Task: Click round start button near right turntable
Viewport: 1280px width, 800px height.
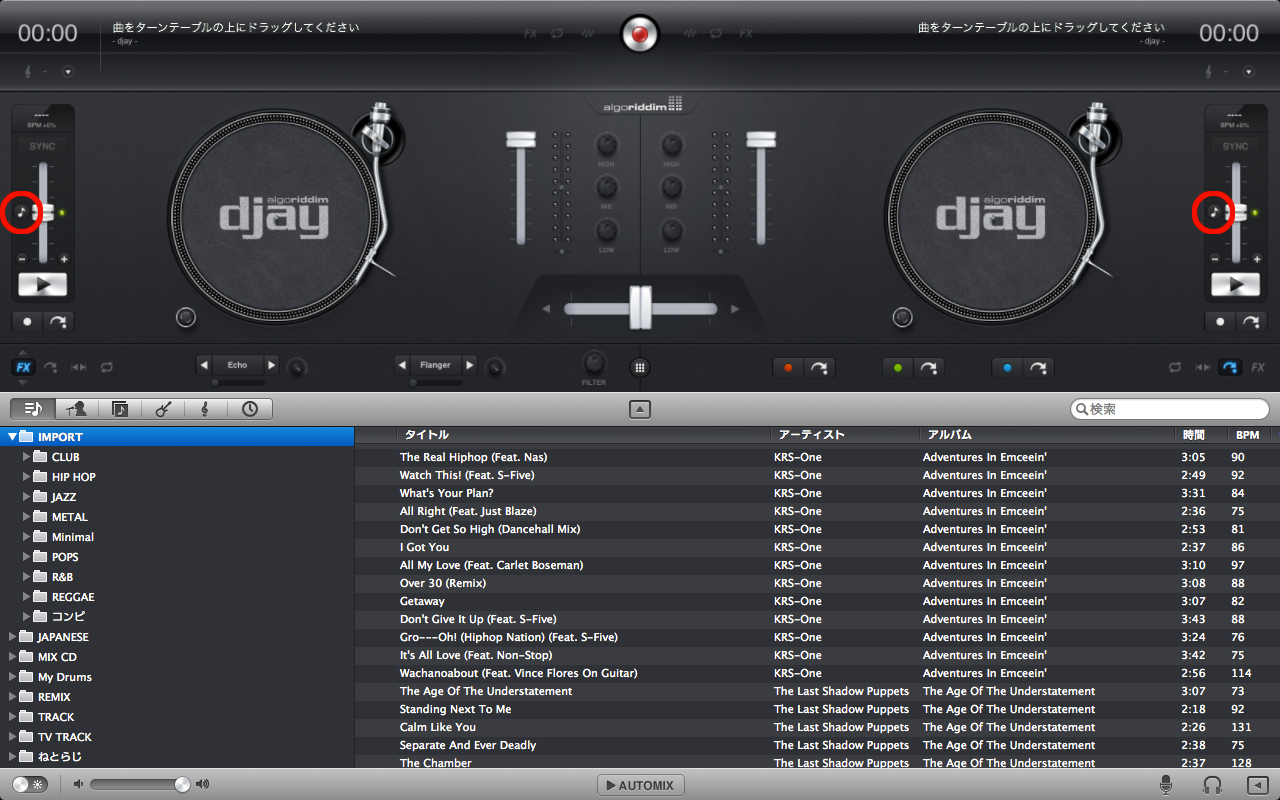Action: [x=903, y=318]
